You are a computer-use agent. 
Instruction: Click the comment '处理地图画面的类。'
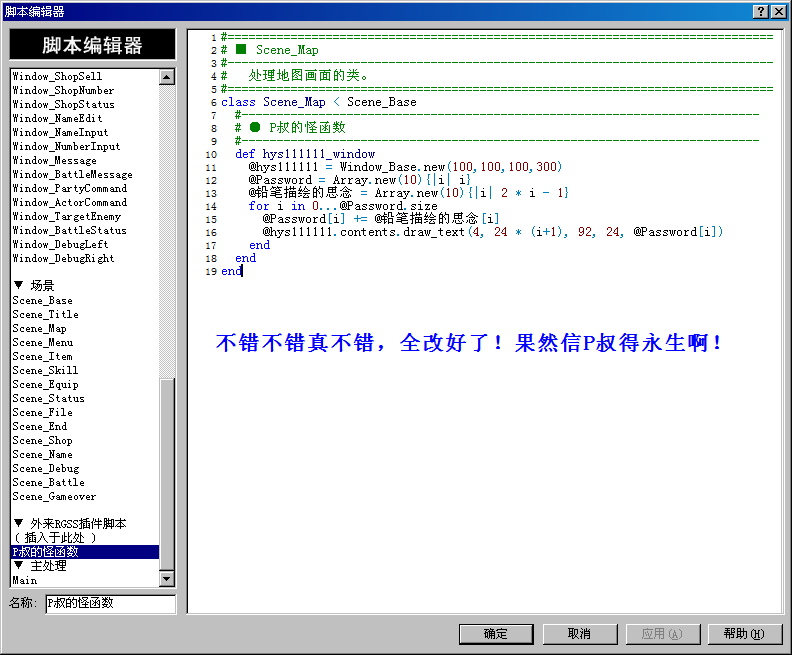pyautogui.click(x=308, y=76)
